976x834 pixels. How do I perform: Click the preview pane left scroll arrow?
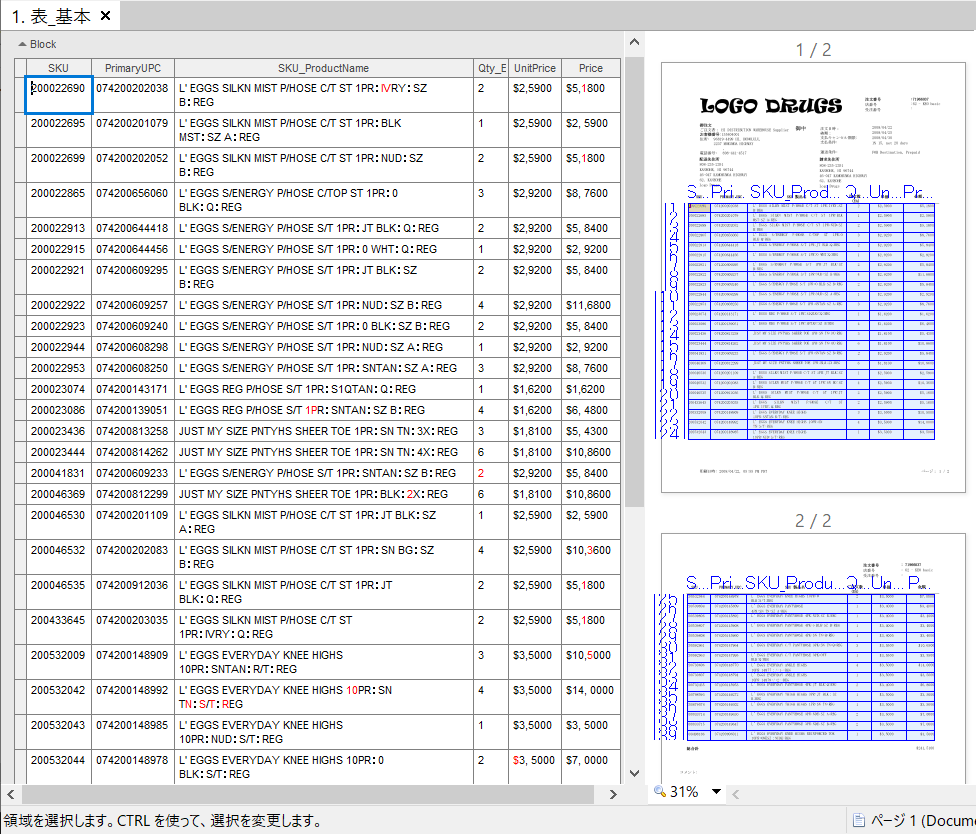[736, 794]
